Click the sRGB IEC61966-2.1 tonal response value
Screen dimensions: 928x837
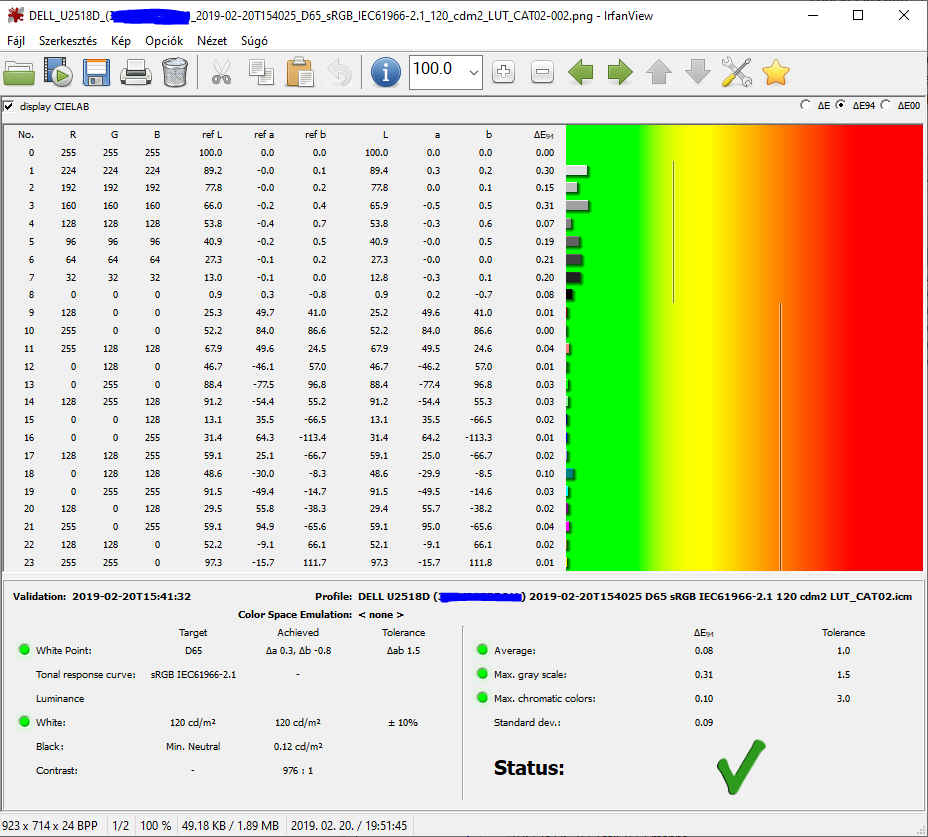coord(193,675)
